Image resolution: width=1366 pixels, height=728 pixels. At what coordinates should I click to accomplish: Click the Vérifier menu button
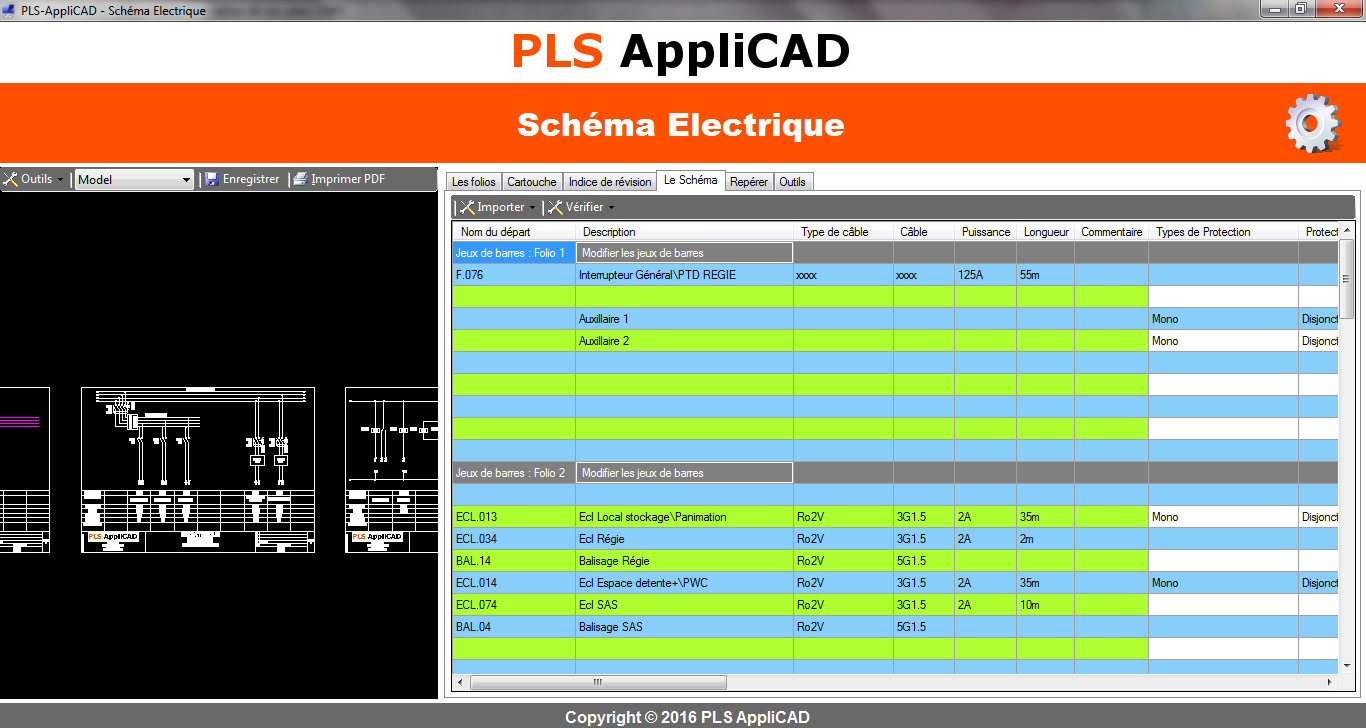(x=581, y=207)
